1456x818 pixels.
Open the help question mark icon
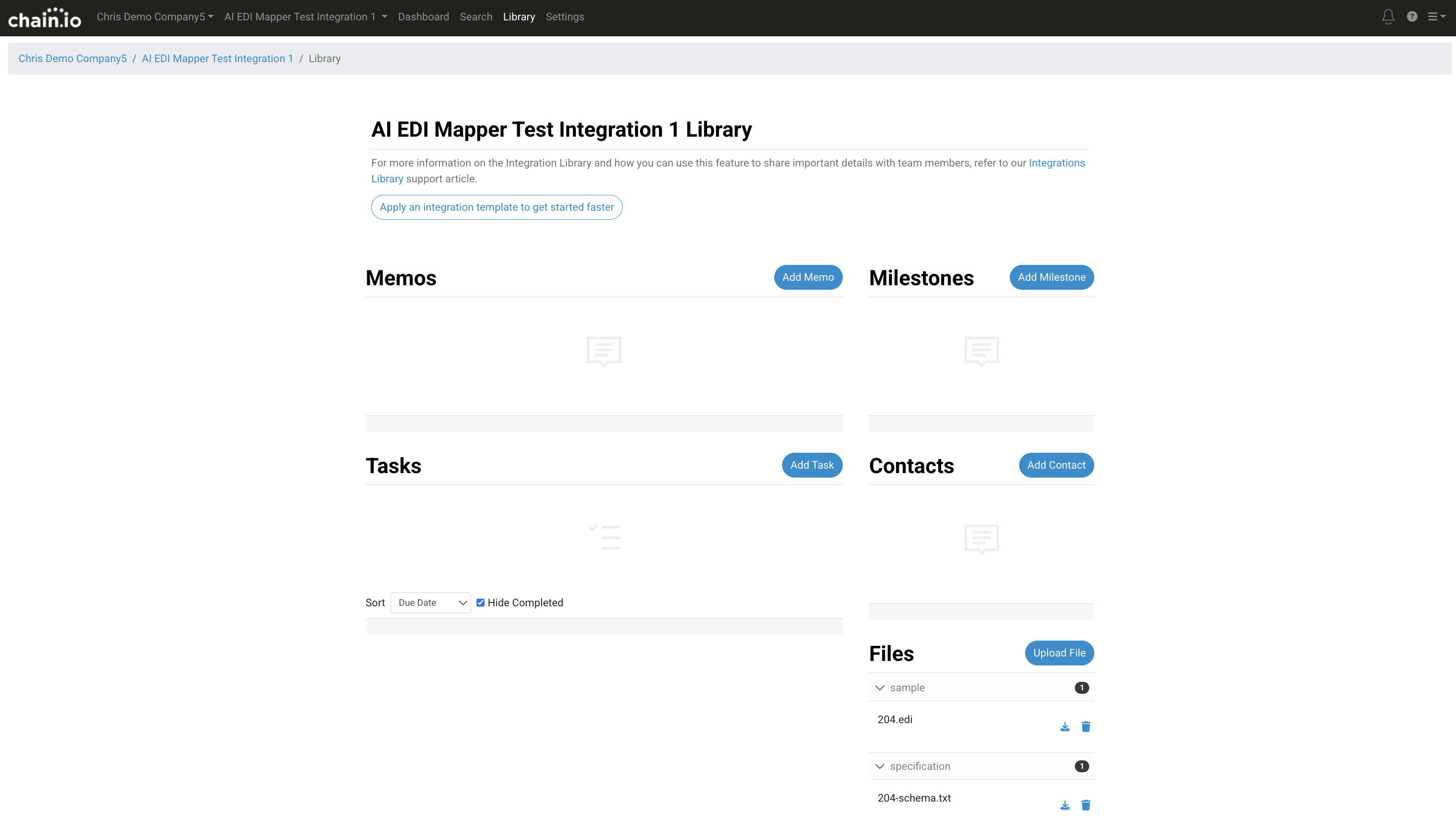1411,16
